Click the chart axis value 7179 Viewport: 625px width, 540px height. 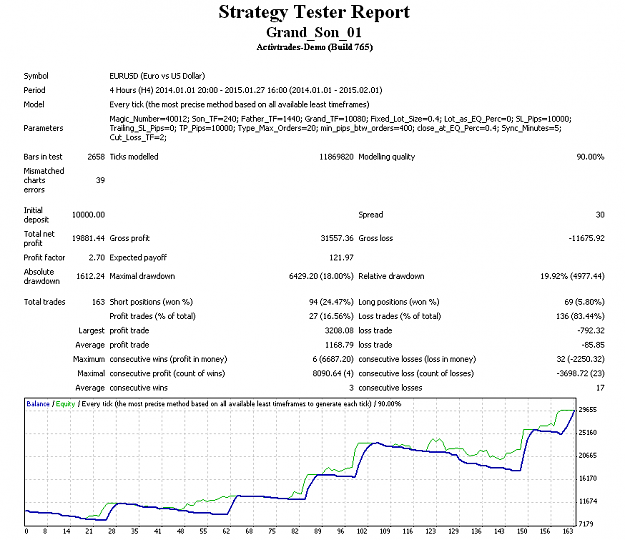coord(586,524)
